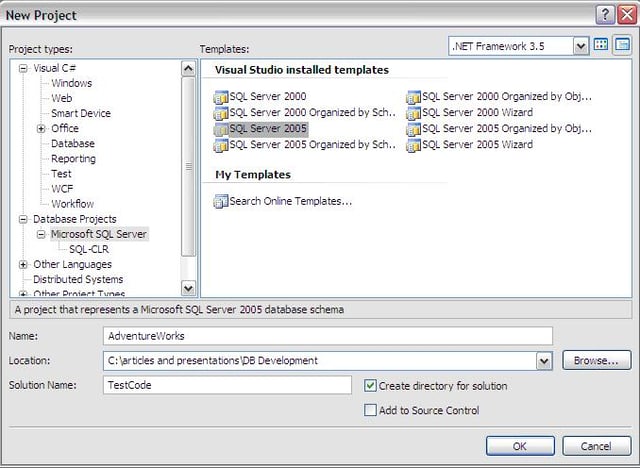Click the Name field containing AdventureWorks
640x468 pixels.
click(x=328, y=336)
